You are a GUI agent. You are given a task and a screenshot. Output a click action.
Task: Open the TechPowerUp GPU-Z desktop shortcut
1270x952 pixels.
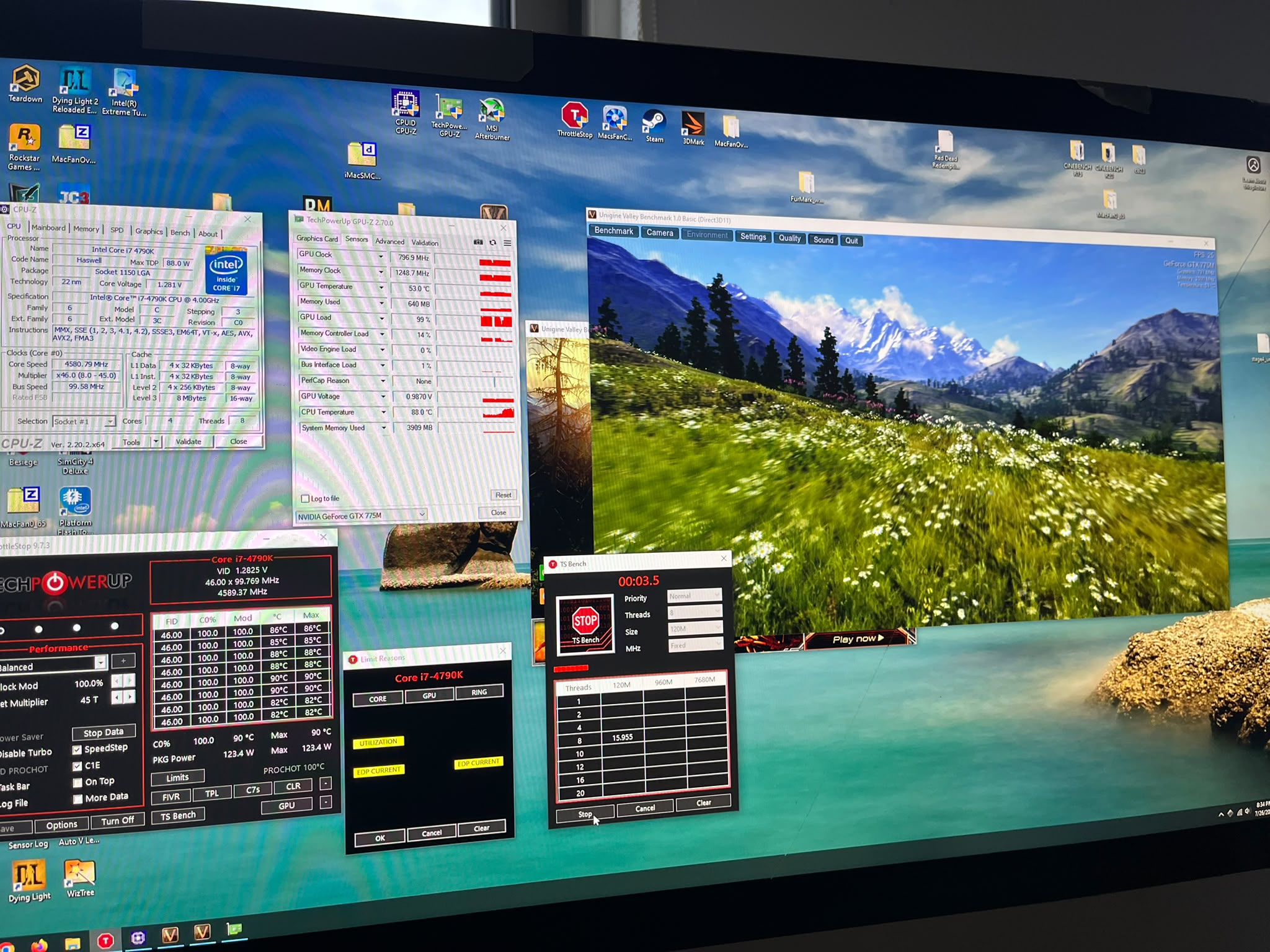tap(449, 116)
